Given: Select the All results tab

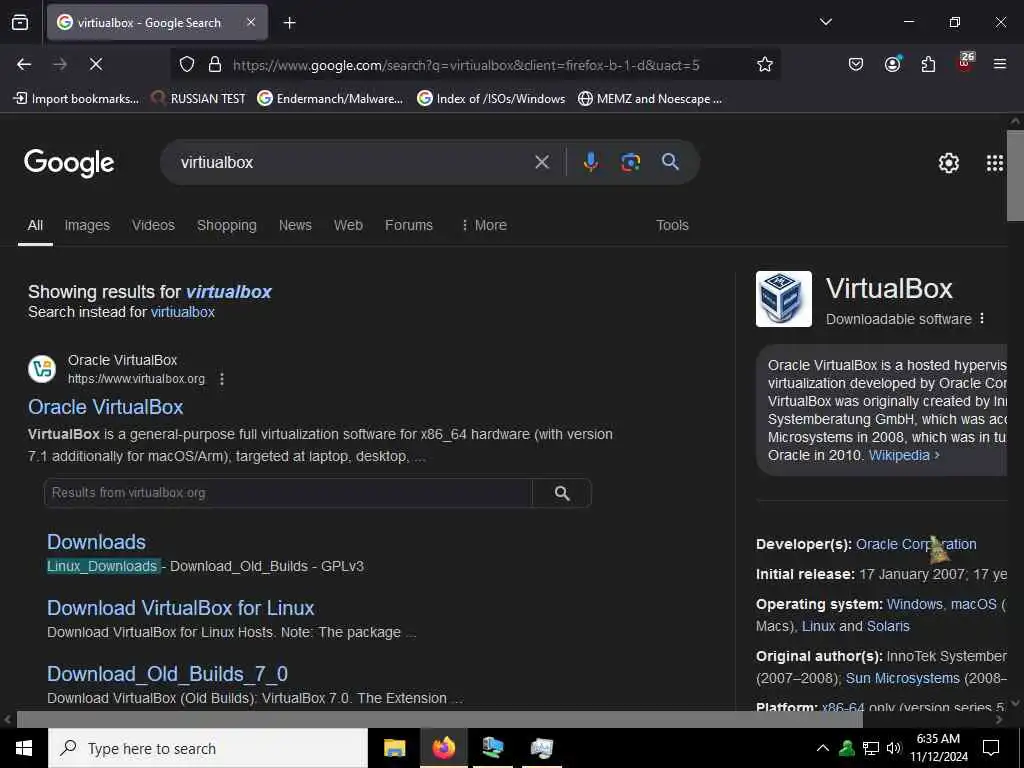Looking at the screenshot, I should 35,225.
